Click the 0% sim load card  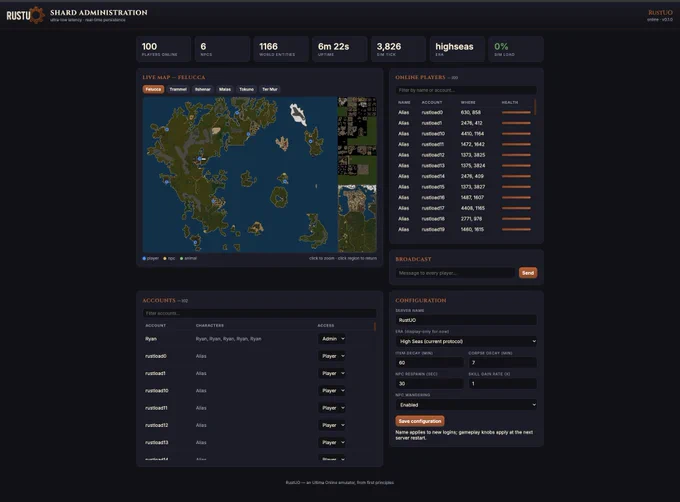[x=516, y=49]
